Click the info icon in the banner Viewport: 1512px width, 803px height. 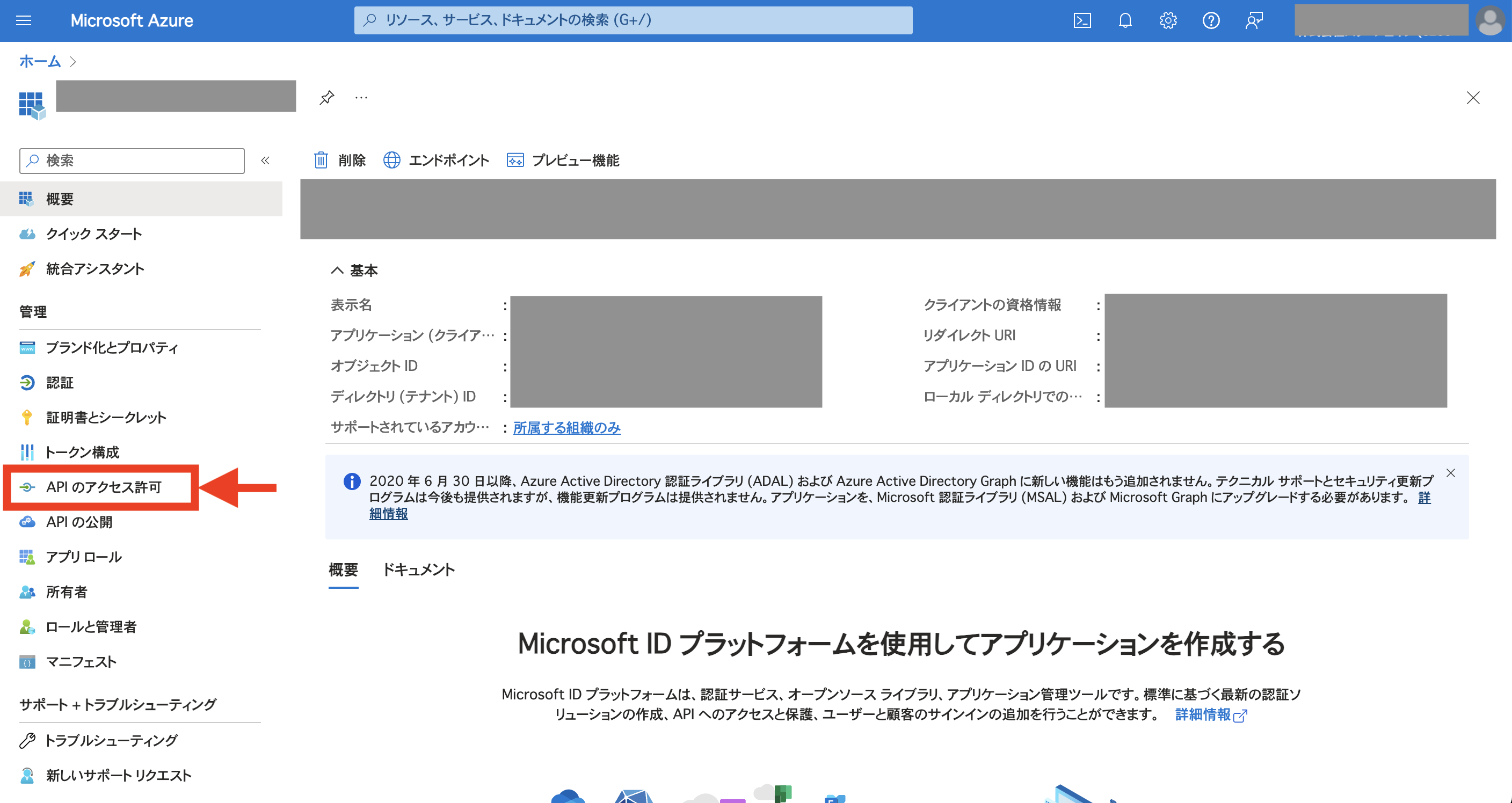point(352,481)
